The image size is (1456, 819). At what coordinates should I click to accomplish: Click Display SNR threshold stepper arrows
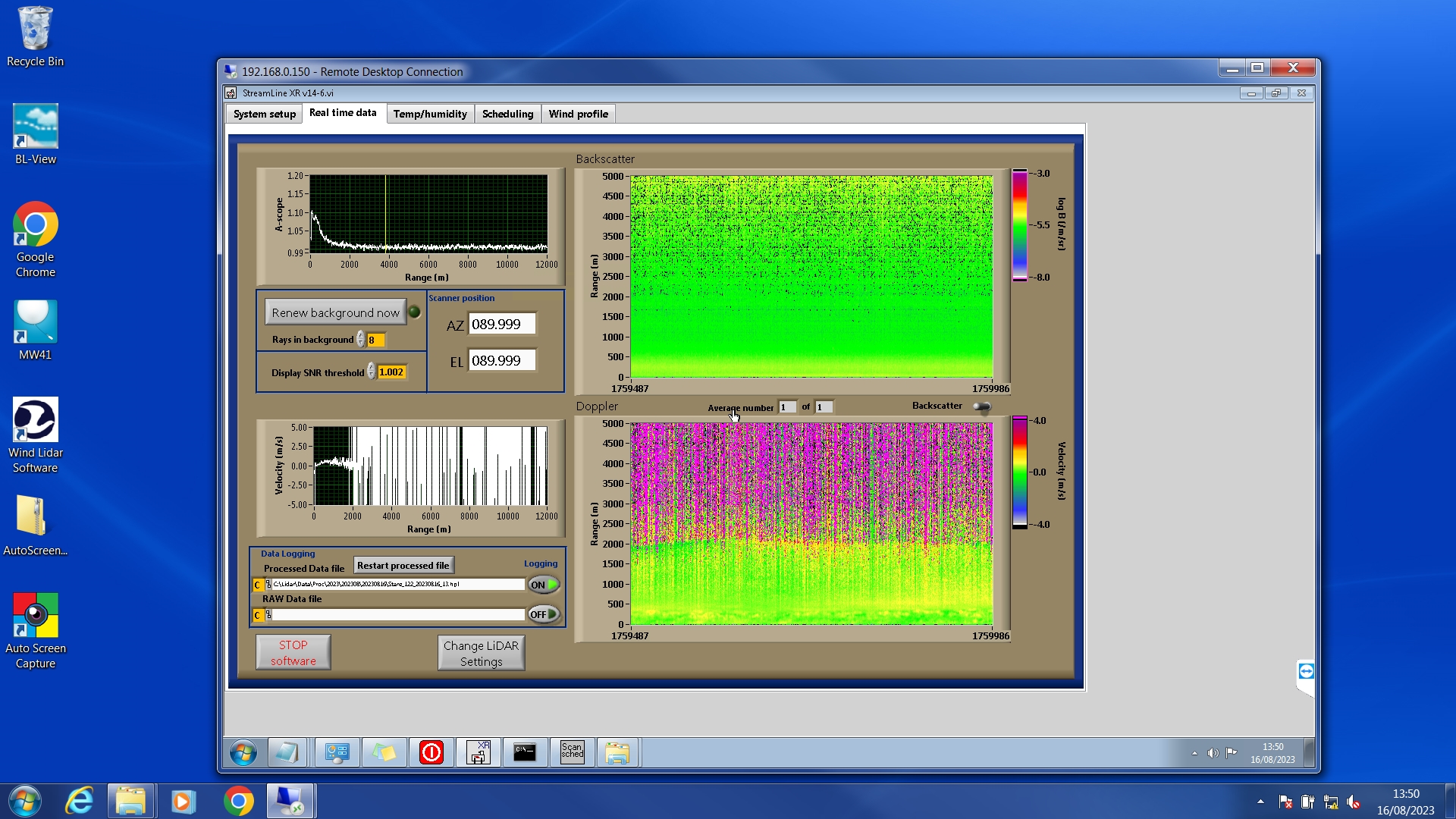371,372
